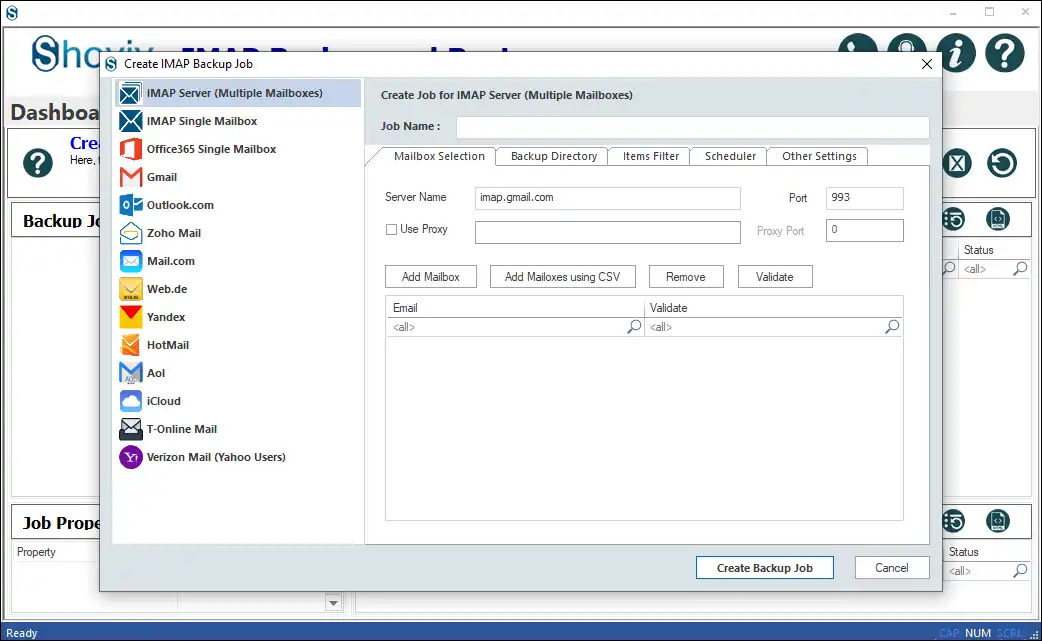Viewport: 1042px width, 641px height.
Task: Switch to the Scheduler tab
Action: pyautogui.click(x=730, y=156)
